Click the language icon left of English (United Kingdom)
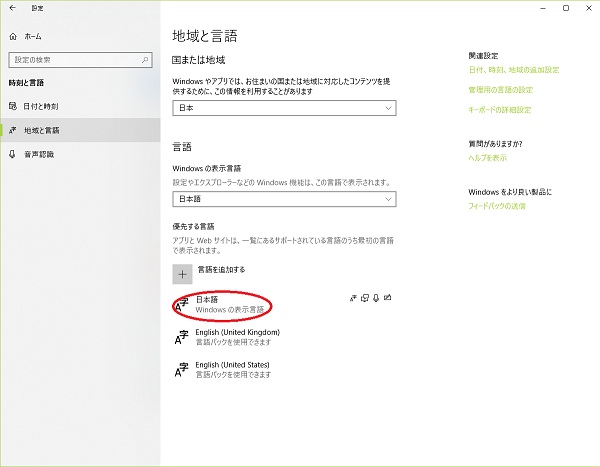600x467 pixels. click(x=181, y=337)
